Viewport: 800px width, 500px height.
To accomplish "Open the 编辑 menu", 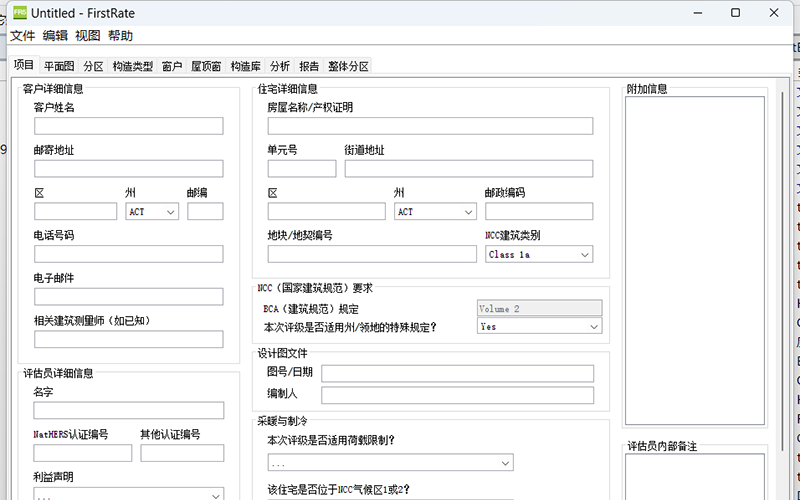I will click(x=55, y=36).
